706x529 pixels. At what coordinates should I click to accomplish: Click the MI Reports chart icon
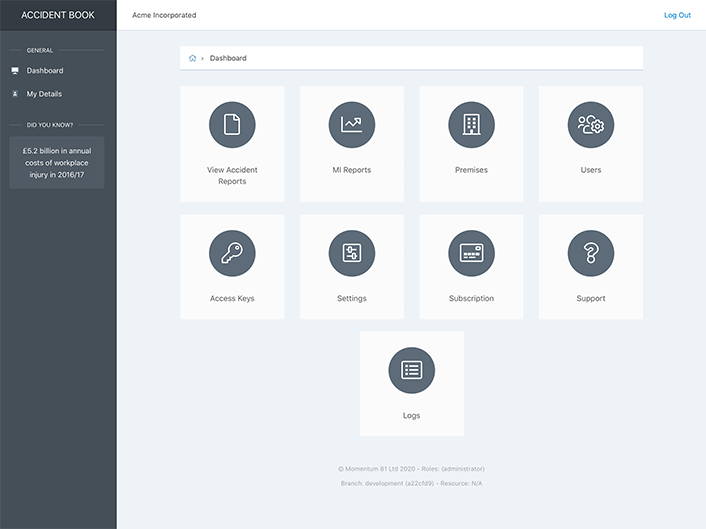click(x=351, y=125)
